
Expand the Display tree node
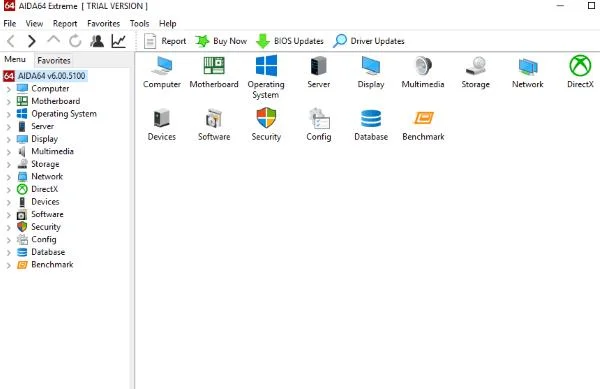pos(8,140)
